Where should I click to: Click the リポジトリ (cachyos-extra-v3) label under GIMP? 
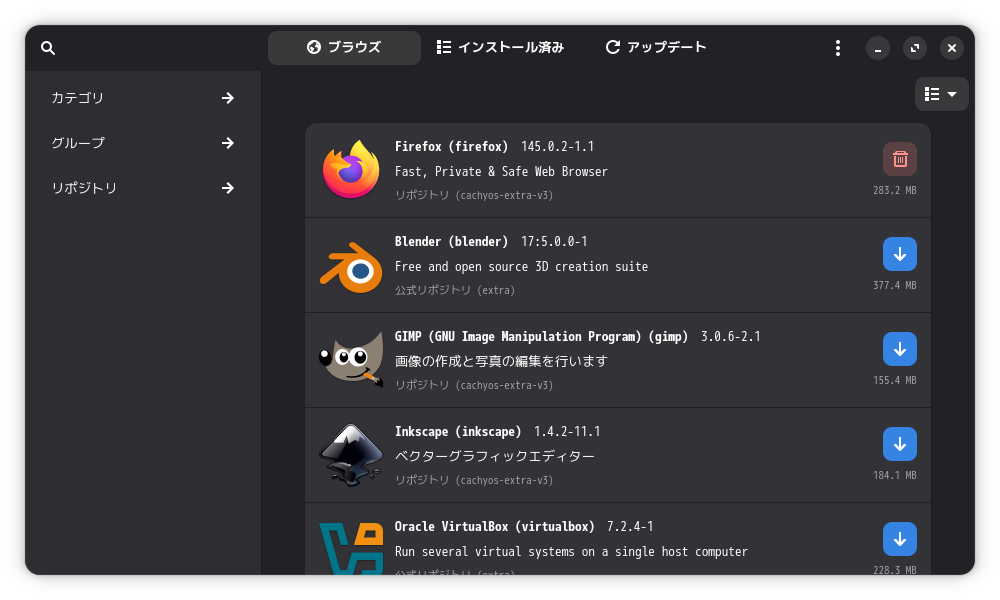[x=472, y=385]
